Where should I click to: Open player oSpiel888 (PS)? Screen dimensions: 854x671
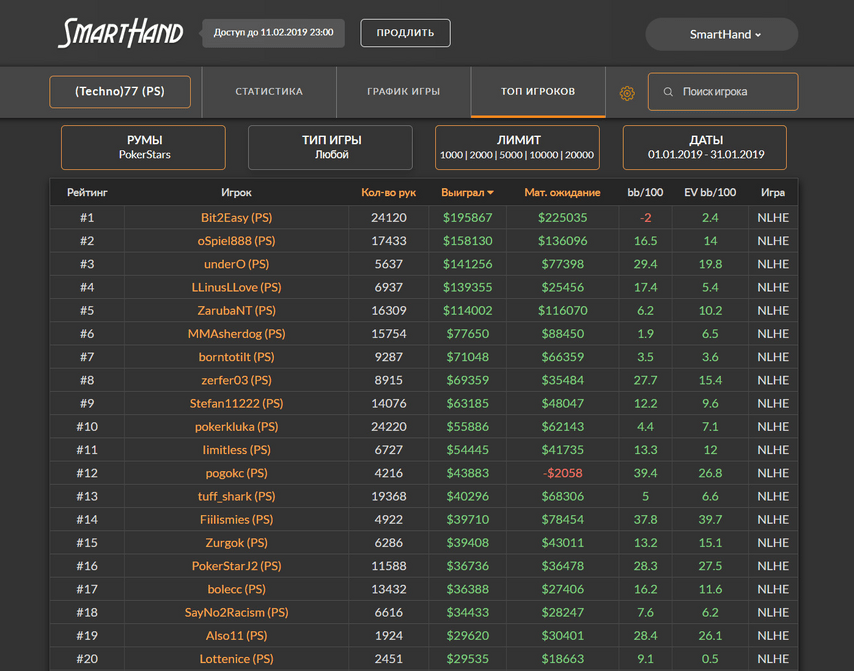click(236, 241)
